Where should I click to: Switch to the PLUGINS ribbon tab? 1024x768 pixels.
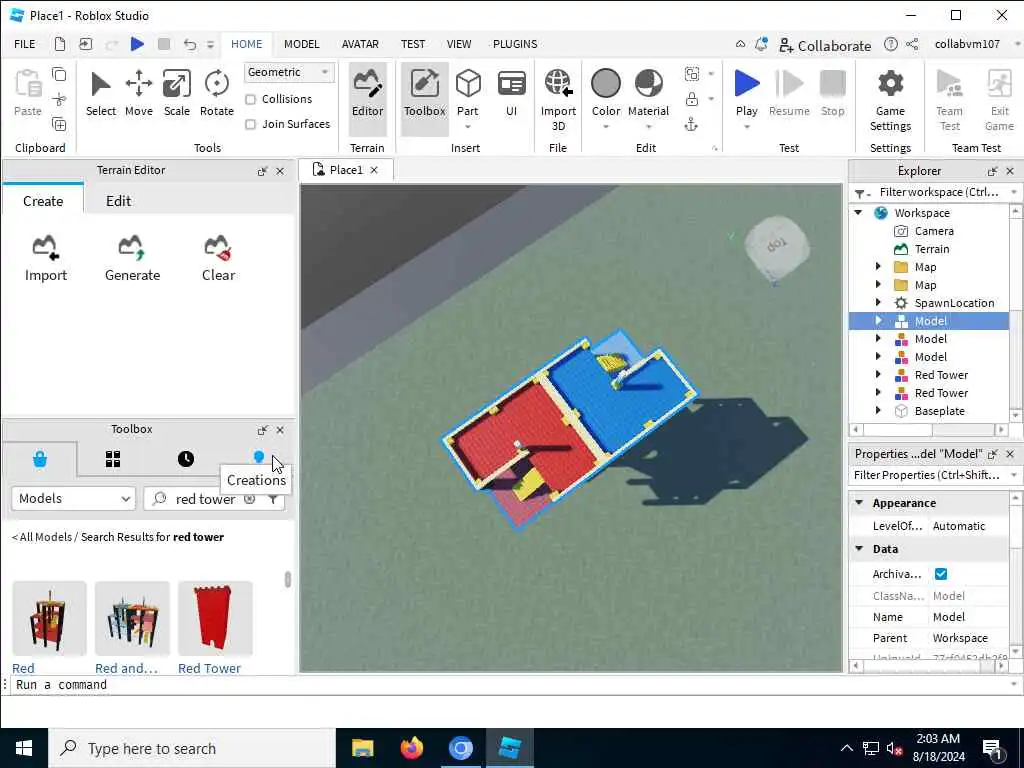point(515,44)
